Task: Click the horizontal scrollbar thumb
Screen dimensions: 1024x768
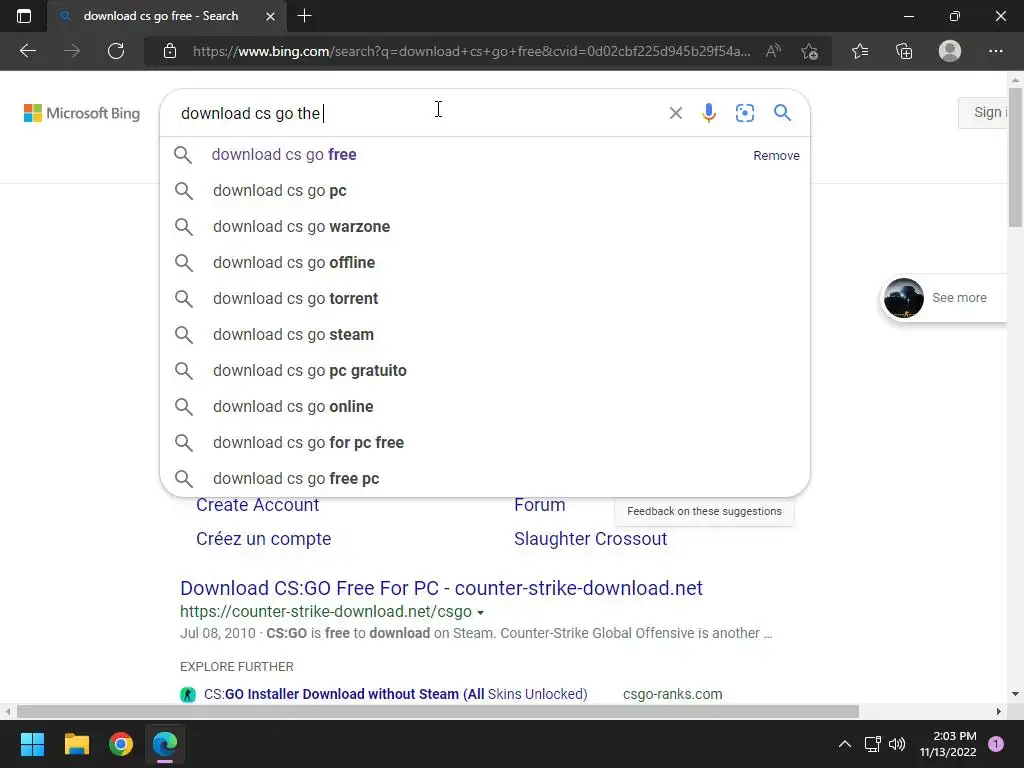Action: (x=438, y=711)
